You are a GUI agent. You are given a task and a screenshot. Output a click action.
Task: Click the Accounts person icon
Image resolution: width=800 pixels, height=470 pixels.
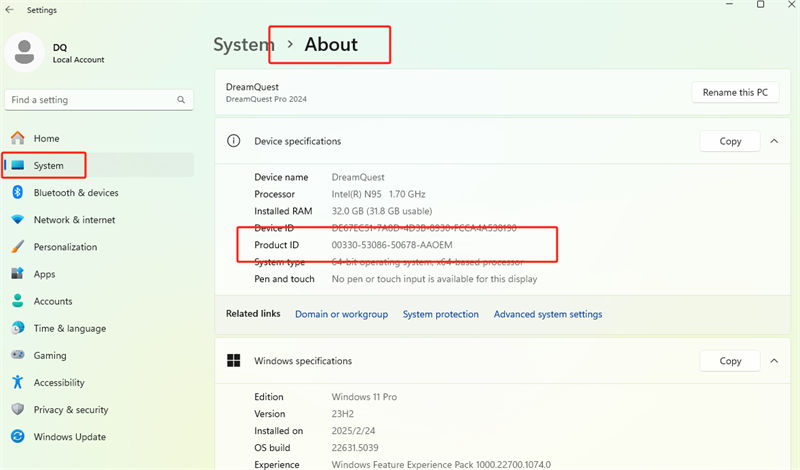click(x=18, y=301)
